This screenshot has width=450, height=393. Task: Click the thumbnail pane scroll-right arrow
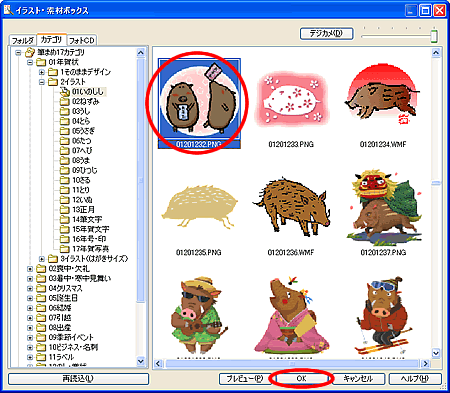(x=425, y=364)
